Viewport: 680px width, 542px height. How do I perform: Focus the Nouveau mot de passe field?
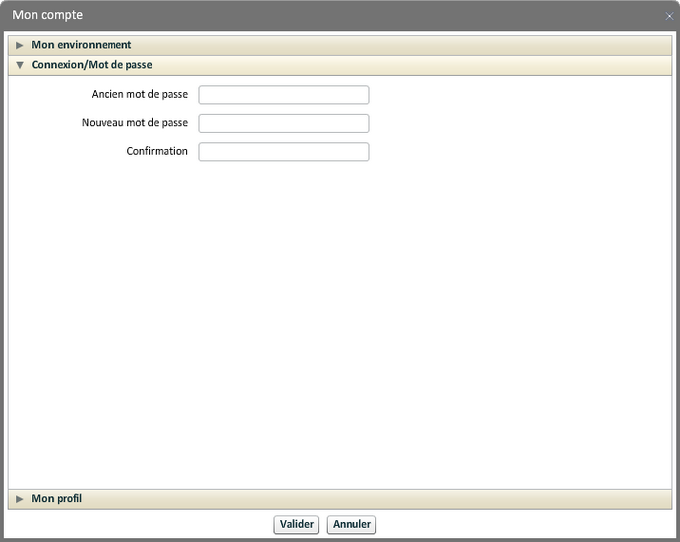coord(284,123)
